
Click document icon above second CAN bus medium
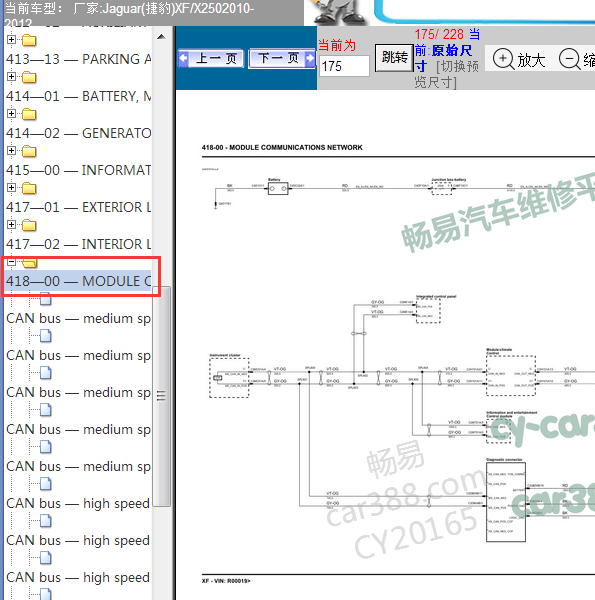pyautogui.click(x=46, y=336)
